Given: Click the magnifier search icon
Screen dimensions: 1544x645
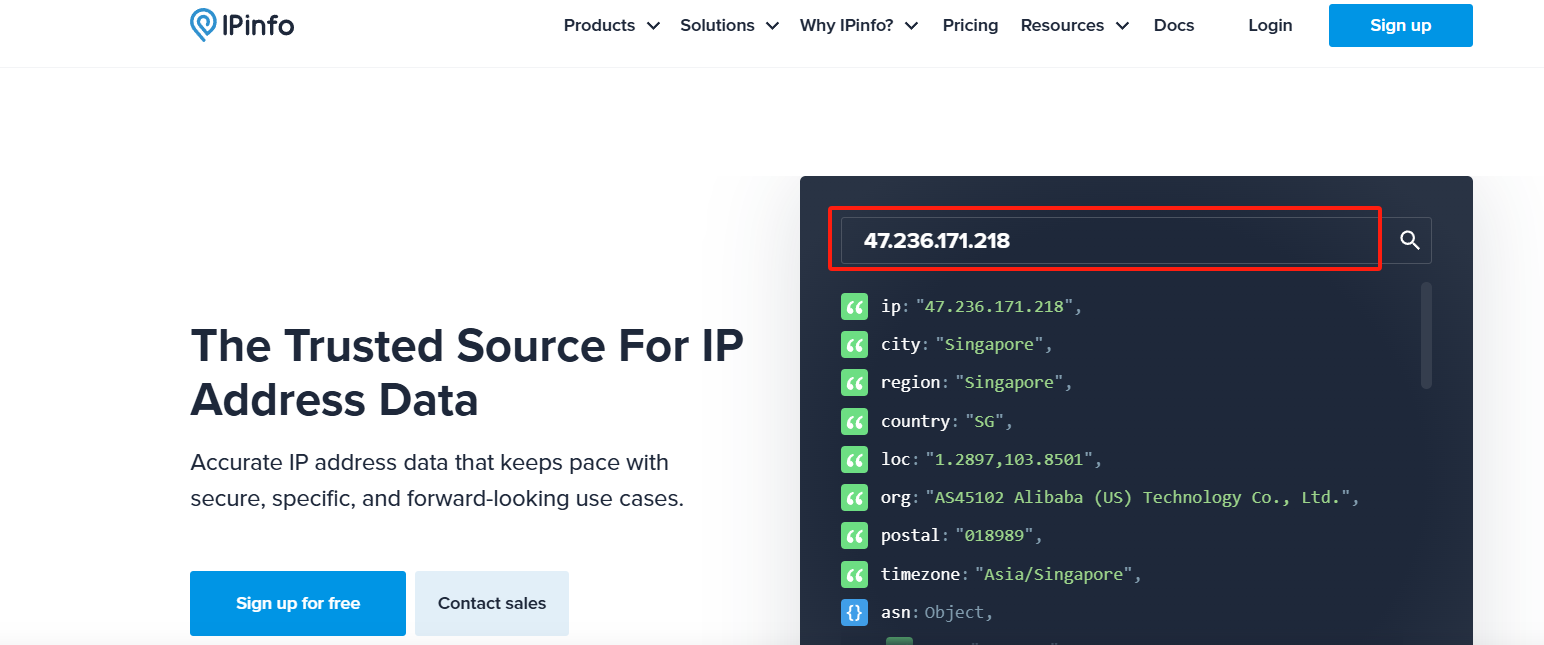Looking at the screenshot, I should (x=1409, y=240).
